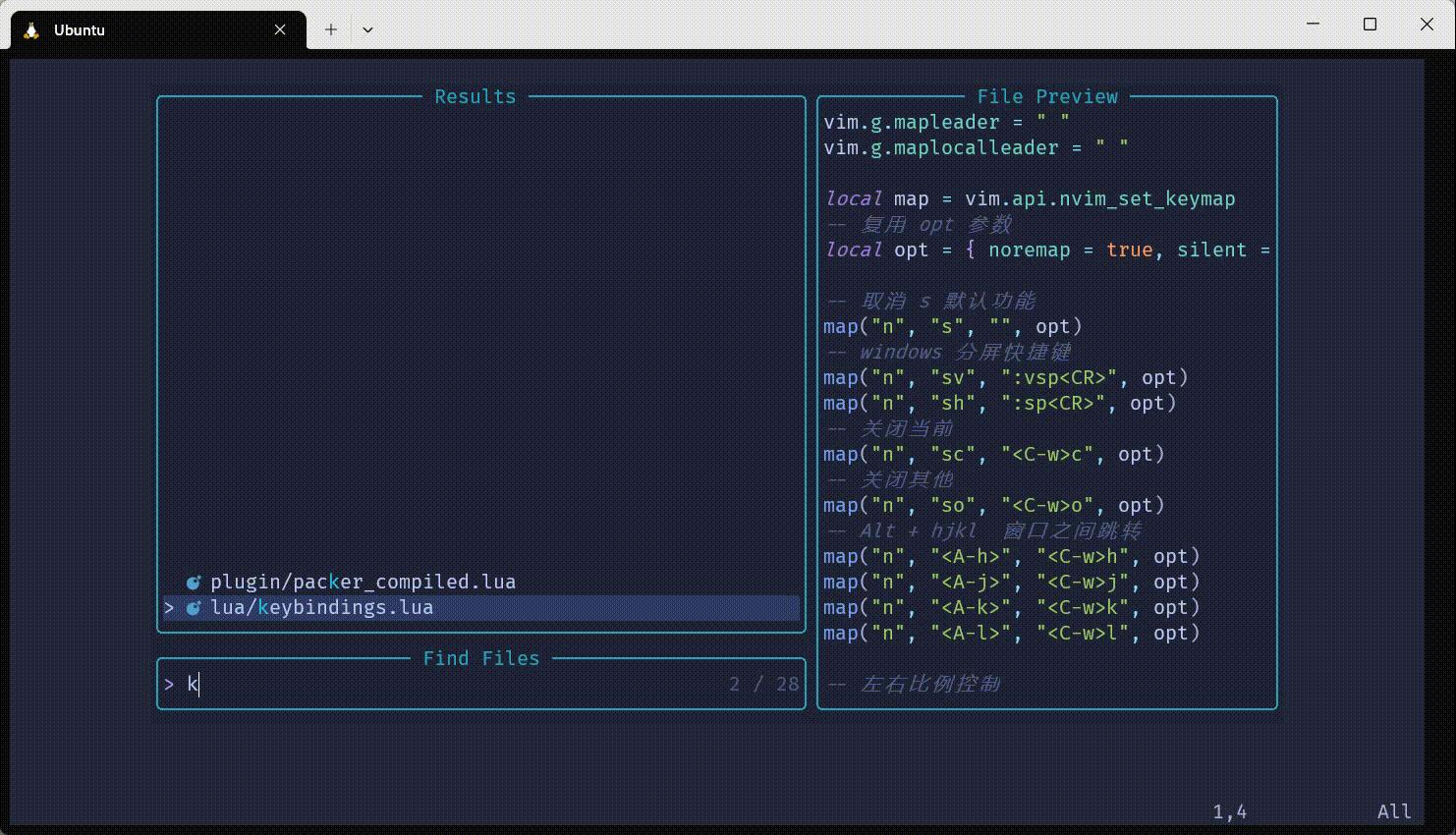The image size is (1456, 835).
Task: Click the Results panel title
Action: click(x=476, y=96)
